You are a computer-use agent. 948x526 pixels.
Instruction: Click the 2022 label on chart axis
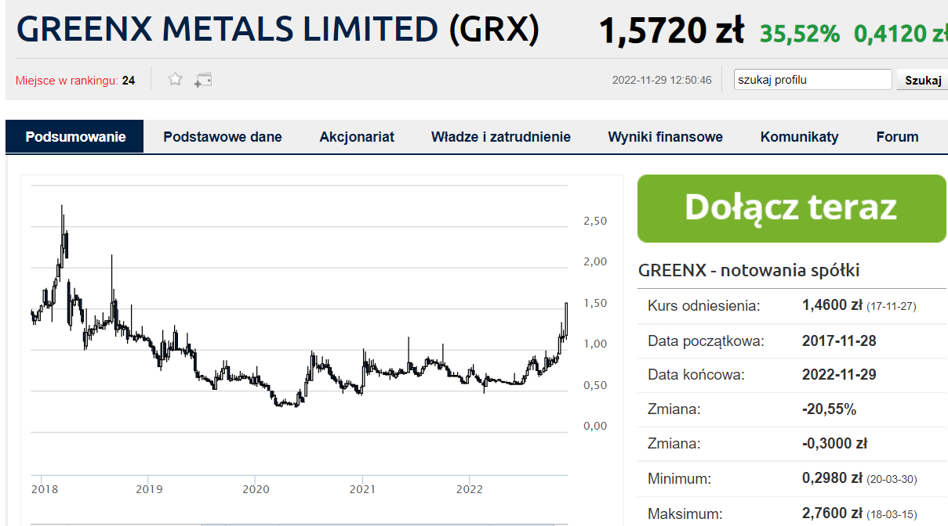coord(469,489)
